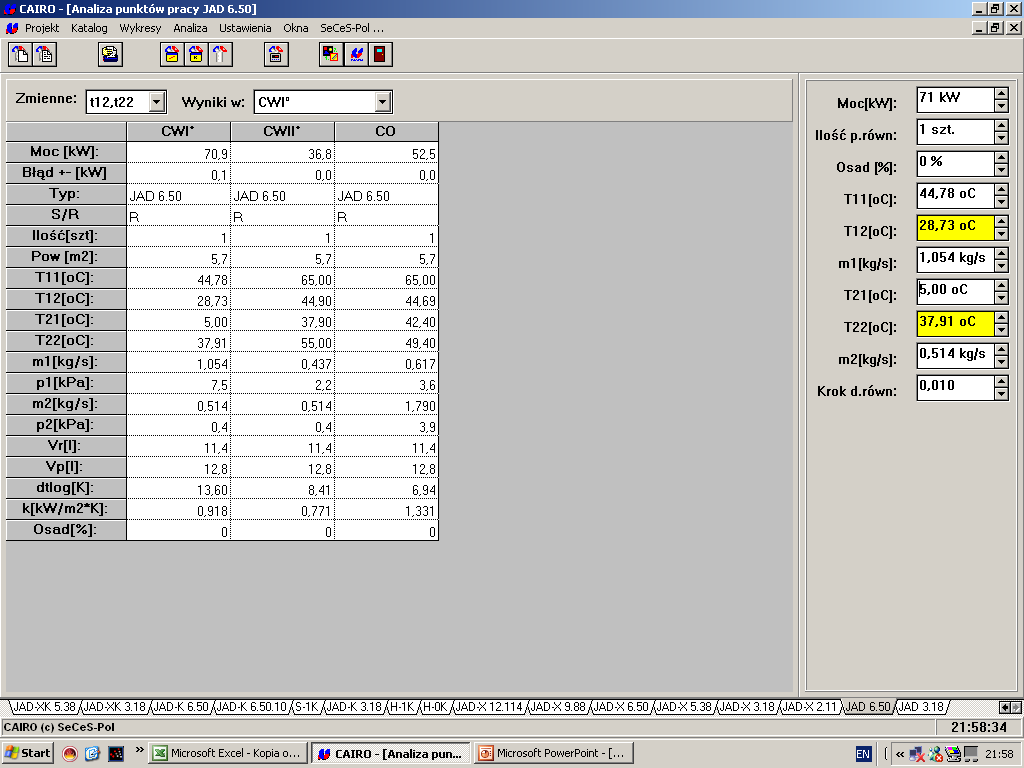Open the SeCeS-Pol menu
Viewport: 1024px width, 768px height.
pyautogui.click(x=351, y=28)
